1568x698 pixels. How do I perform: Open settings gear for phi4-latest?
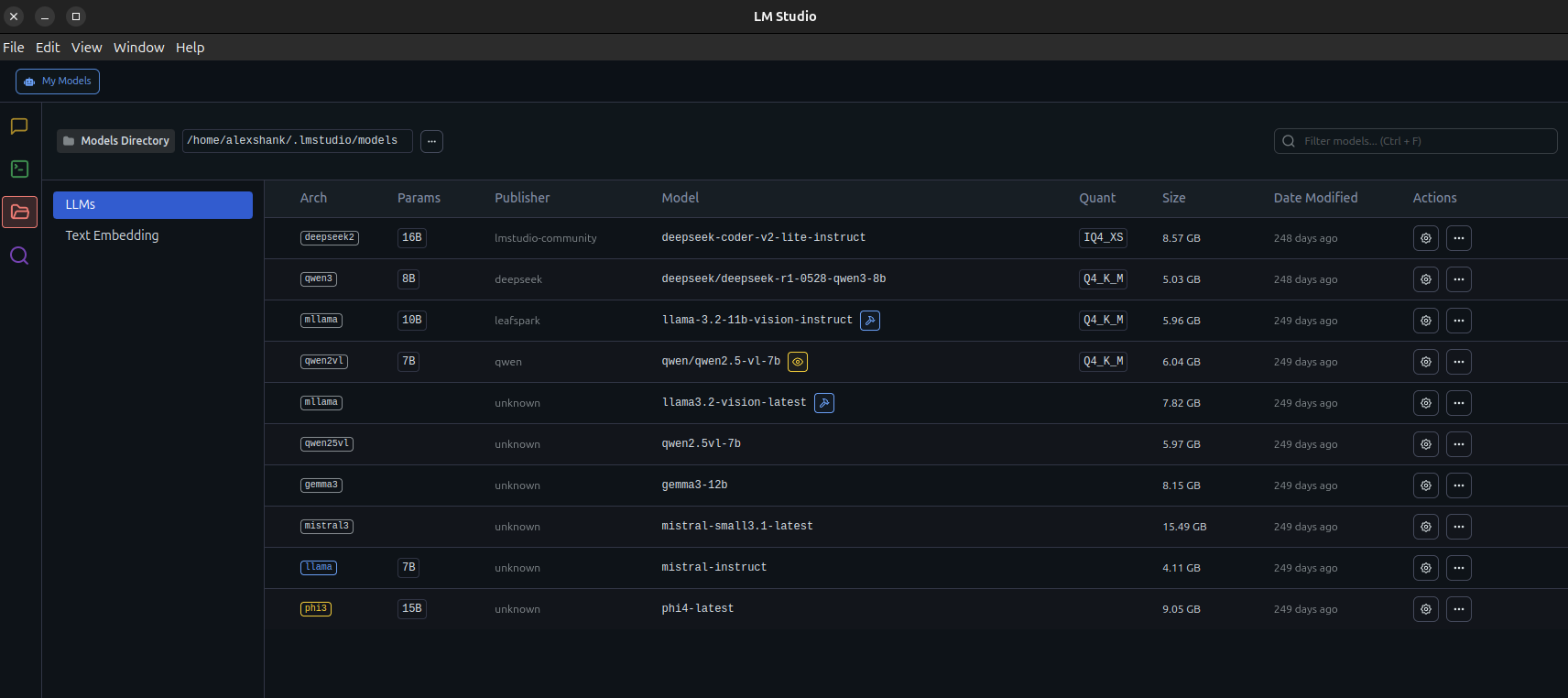click(x=1425, y=609)
